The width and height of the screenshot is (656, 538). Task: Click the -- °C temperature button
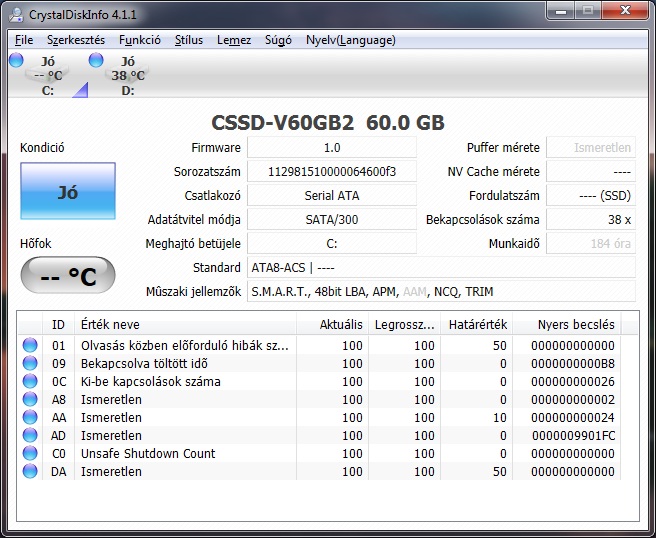point(68,275)
